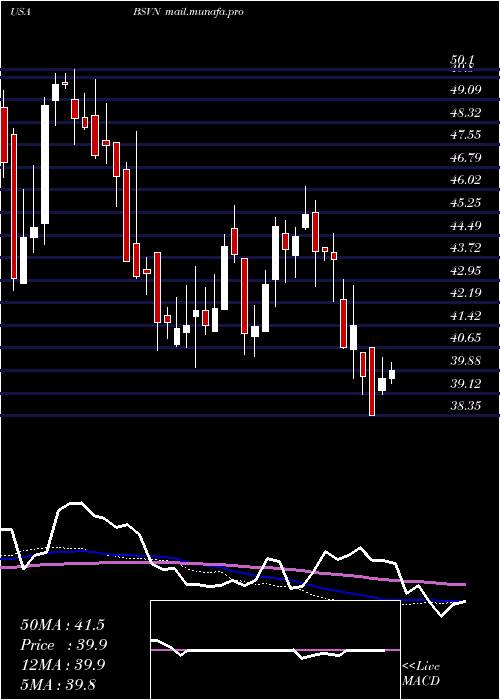Screen dimensions: 500x700
Task: Click the last white candlestick on the right
Action: click(x=392, y=374)
